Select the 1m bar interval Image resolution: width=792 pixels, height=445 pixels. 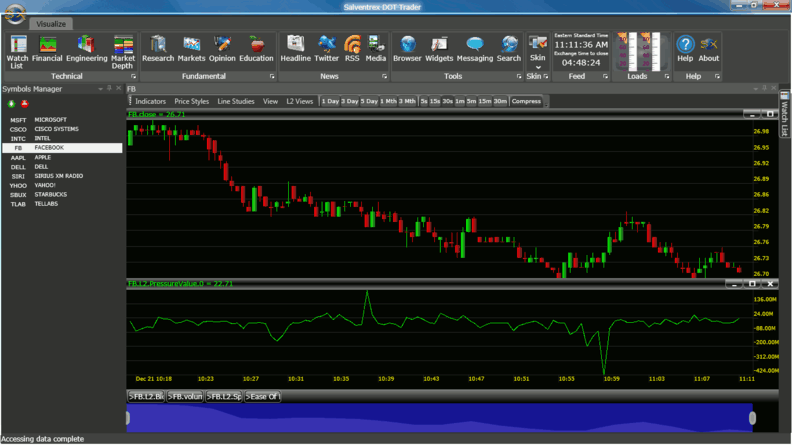point(460,102)
